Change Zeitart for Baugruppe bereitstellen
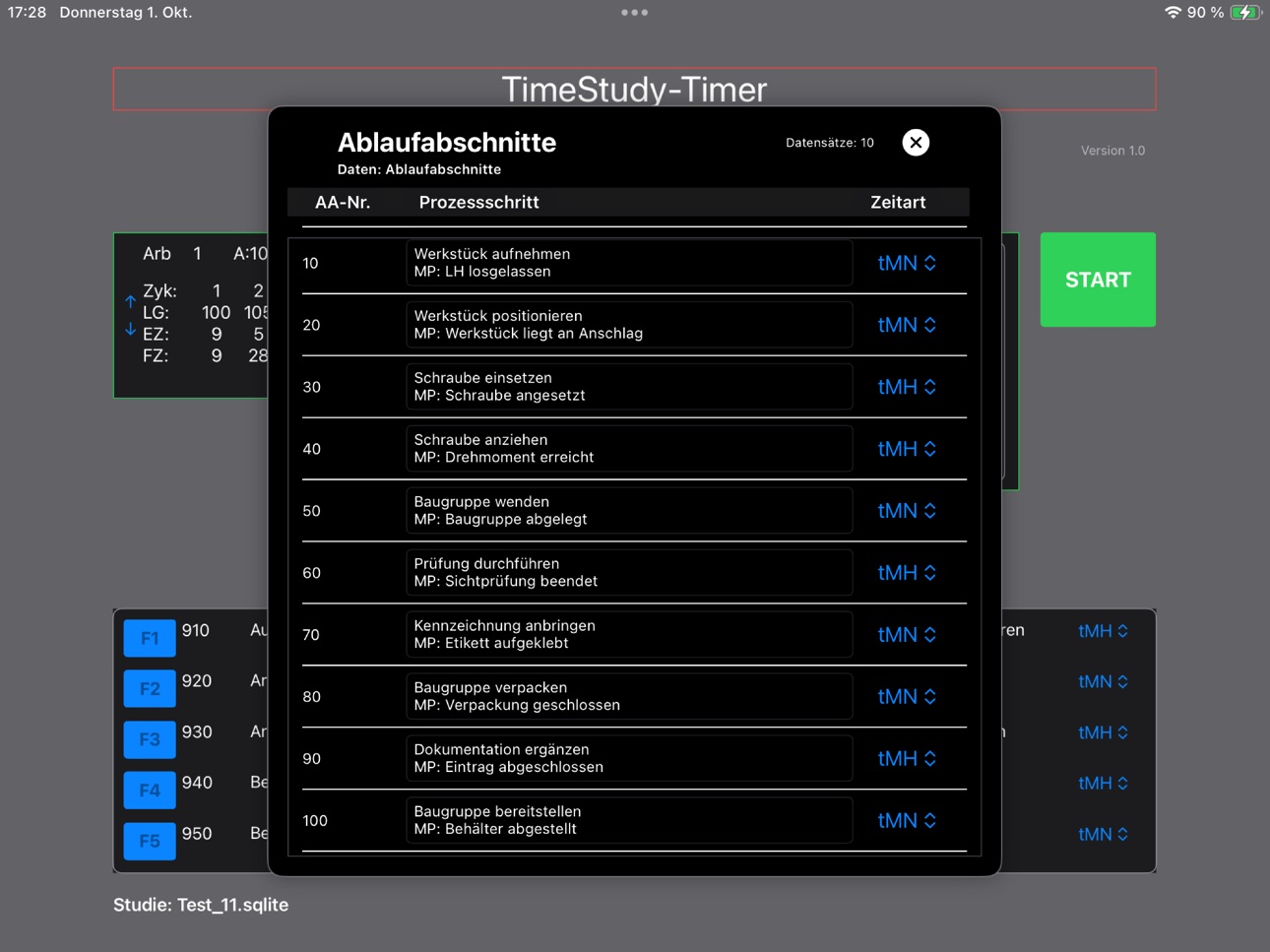This screenshot has height=952, width=1270. pos(907,821)
